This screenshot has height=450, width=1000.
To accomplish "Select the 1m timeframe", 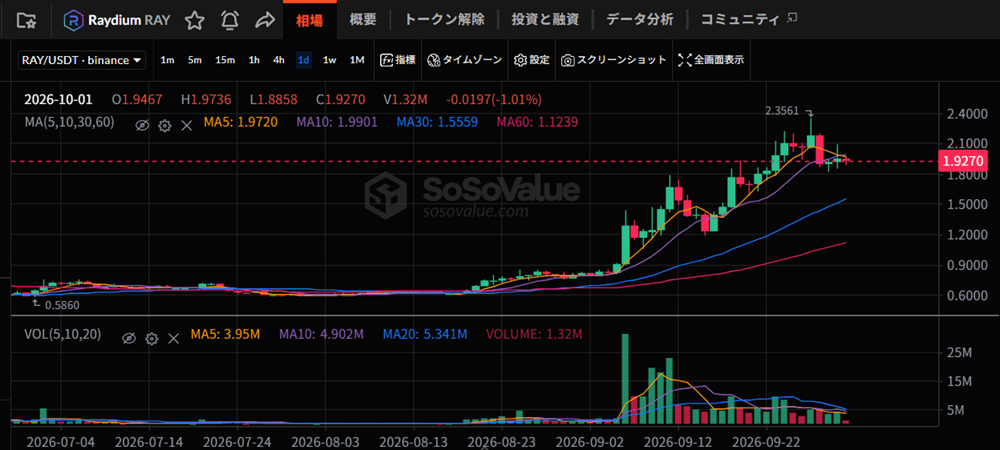I will click(x=167, y=60).
